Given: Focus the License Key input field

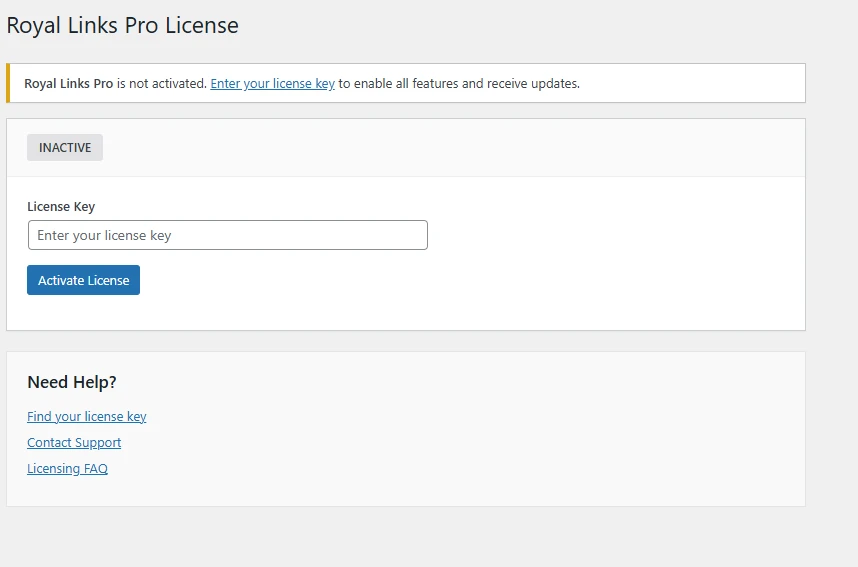Looking at the screenshot, I should 228,235.
